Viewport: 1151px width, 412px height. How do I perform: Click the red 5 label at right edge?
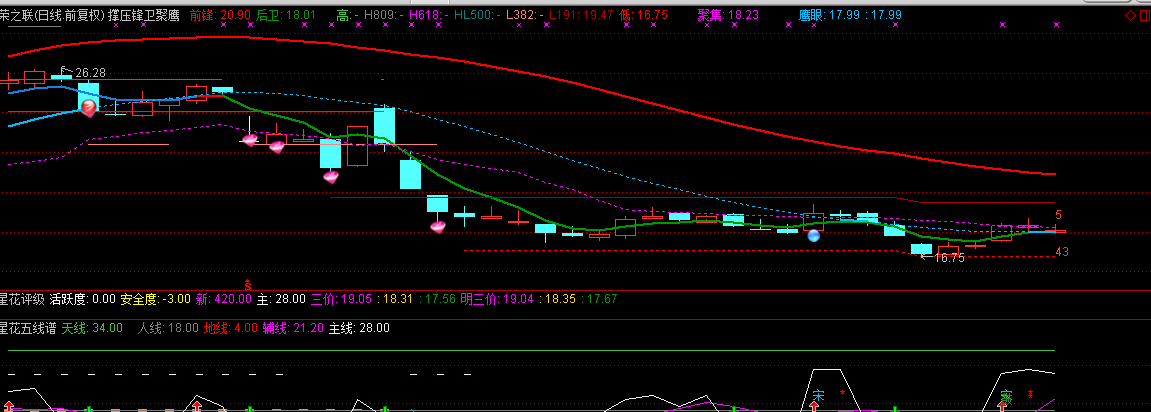point(1058,215)
